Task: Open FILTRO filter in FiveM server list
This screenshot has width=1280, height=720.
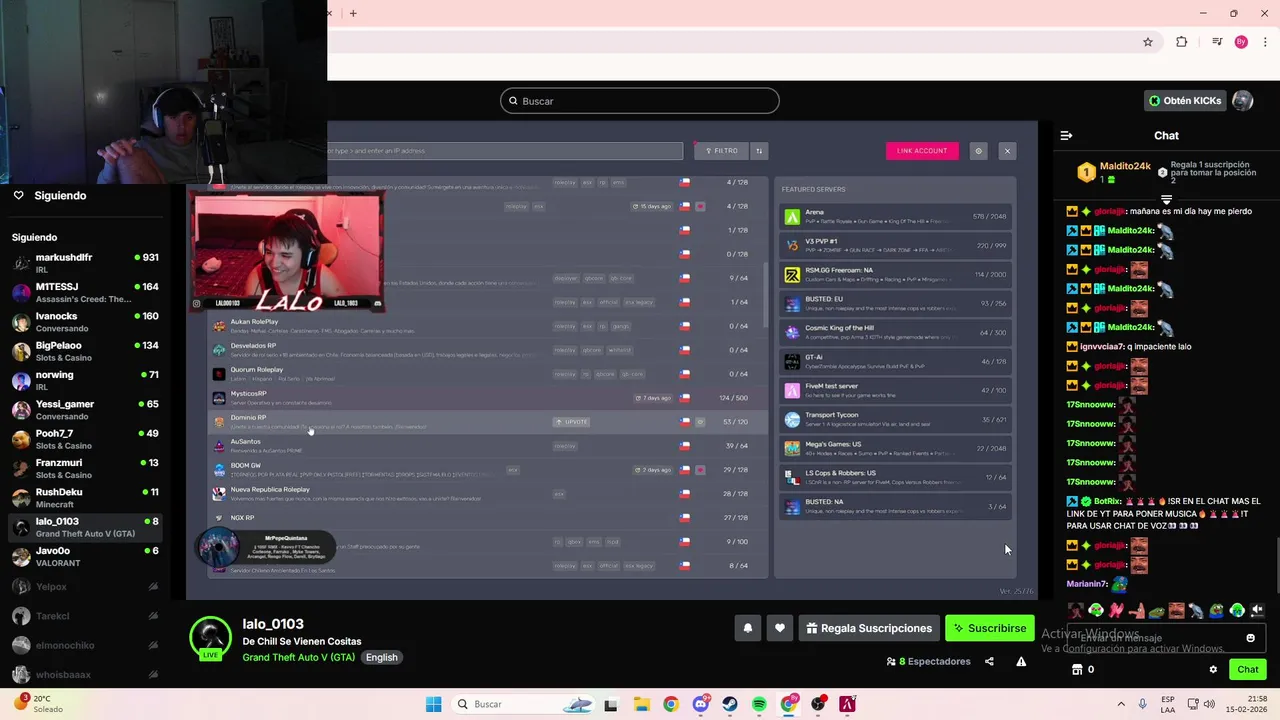Action: 721,151
